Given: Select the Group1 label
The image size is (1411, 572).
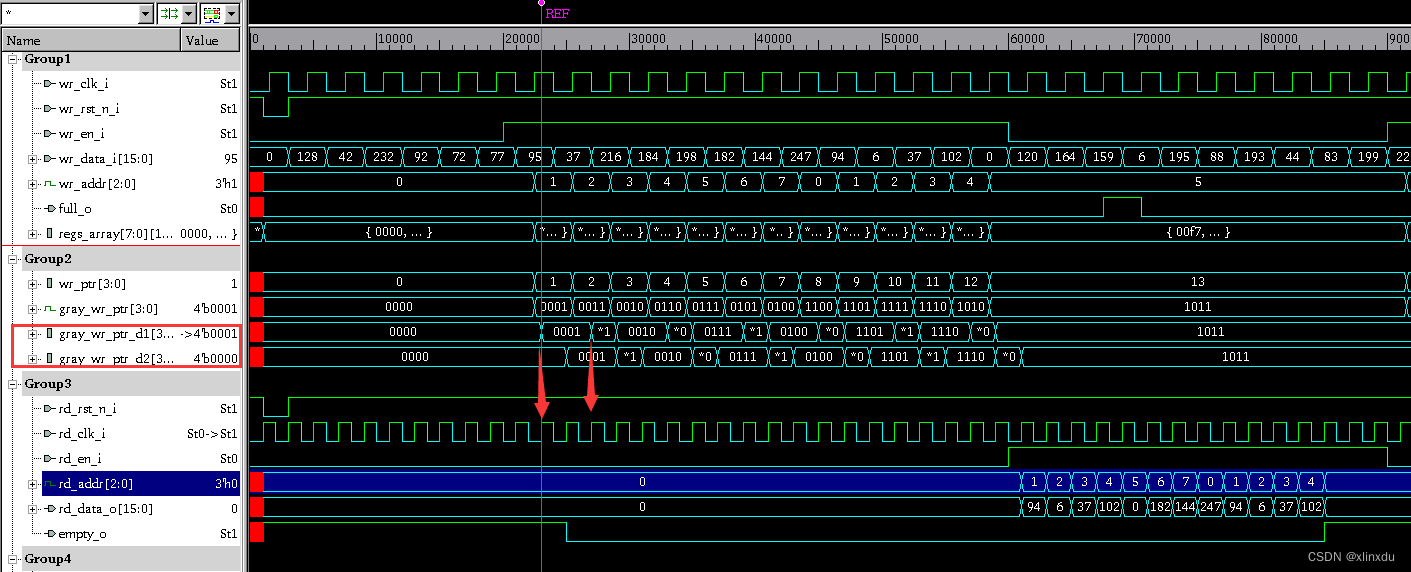Looking at the screenshot, I should [x=47, y=59].
